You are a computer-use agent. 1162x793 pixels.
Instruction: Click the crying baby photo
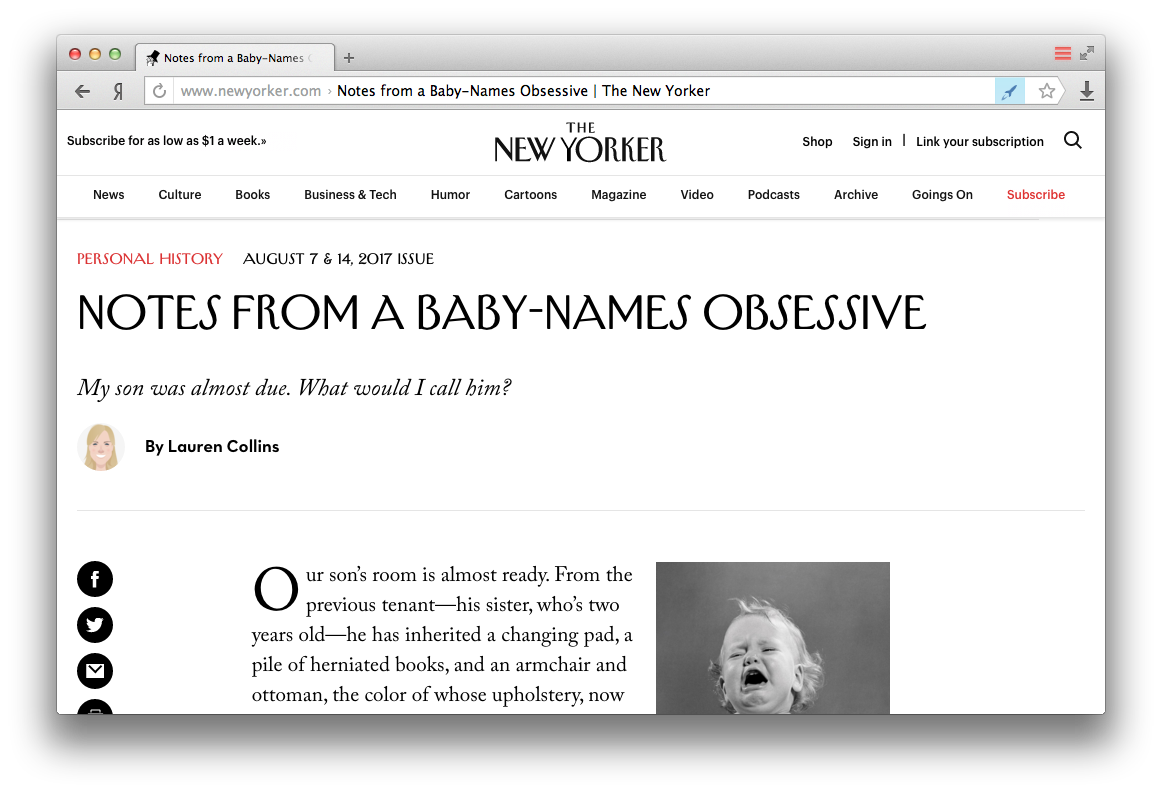(x=773, y=638)
